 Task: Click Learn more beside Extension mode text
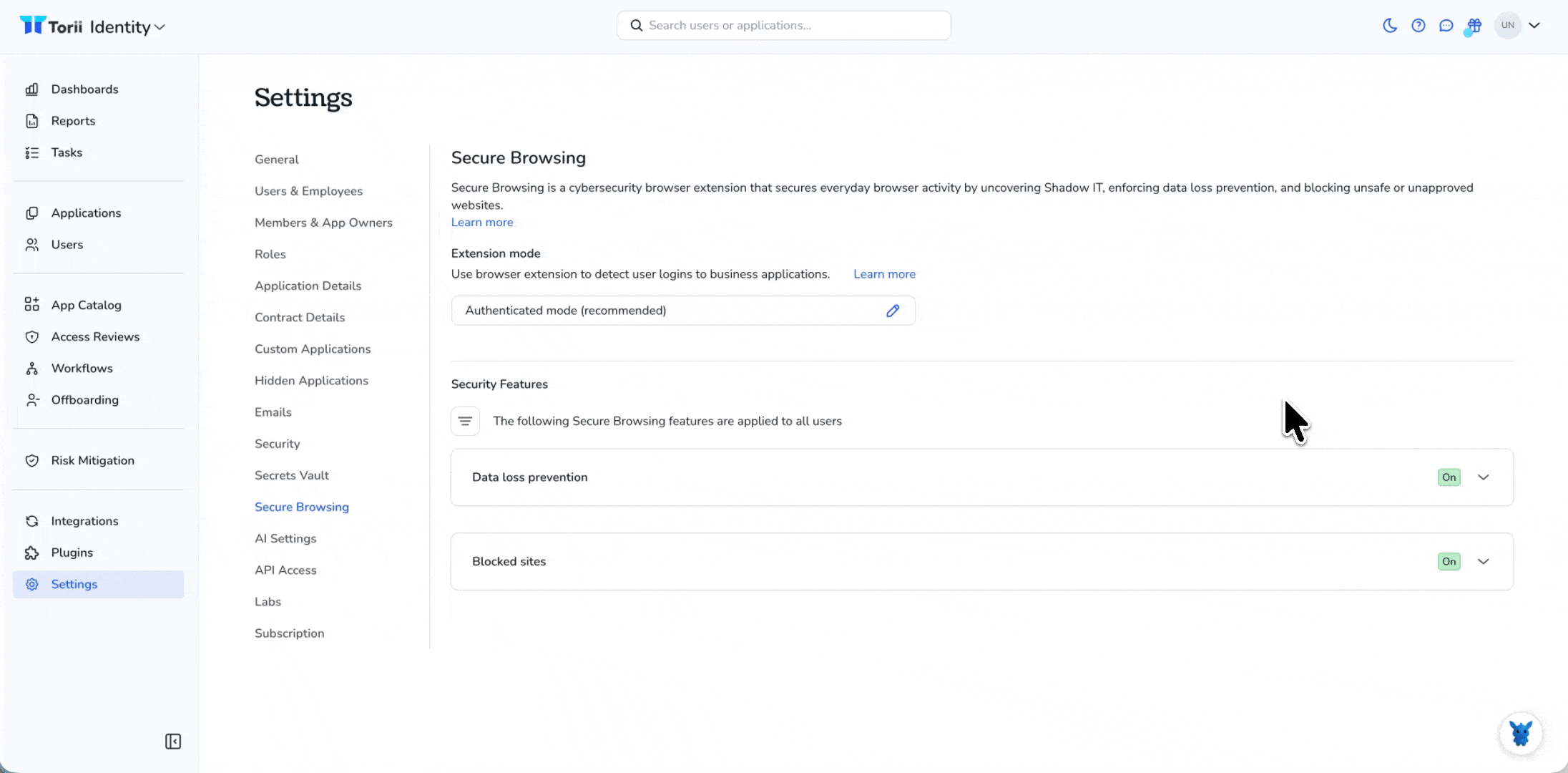click(884, 274)
